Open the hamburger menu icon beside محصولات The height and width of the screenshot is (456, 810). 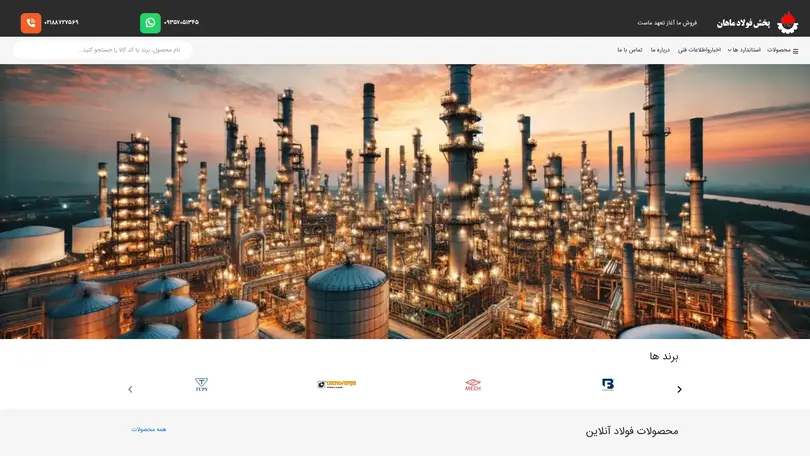(796, 51)
